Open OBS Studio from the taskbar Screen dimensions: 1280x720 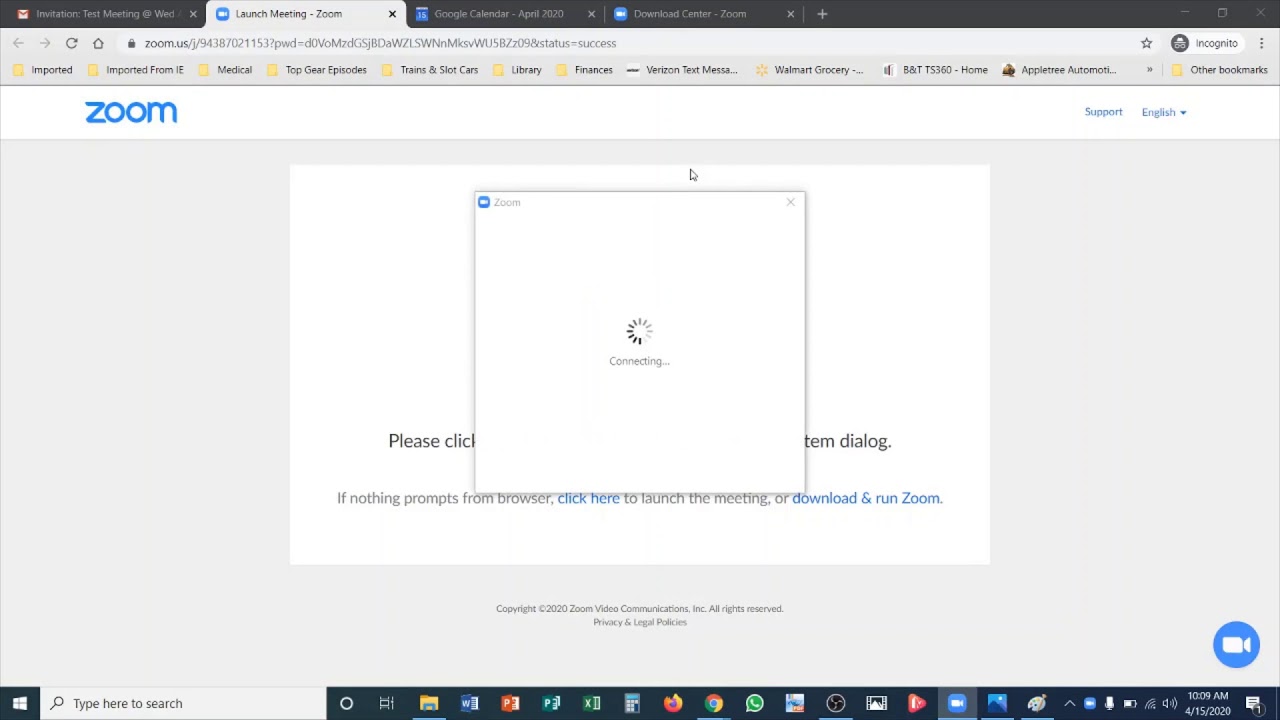tap(836, 703)
